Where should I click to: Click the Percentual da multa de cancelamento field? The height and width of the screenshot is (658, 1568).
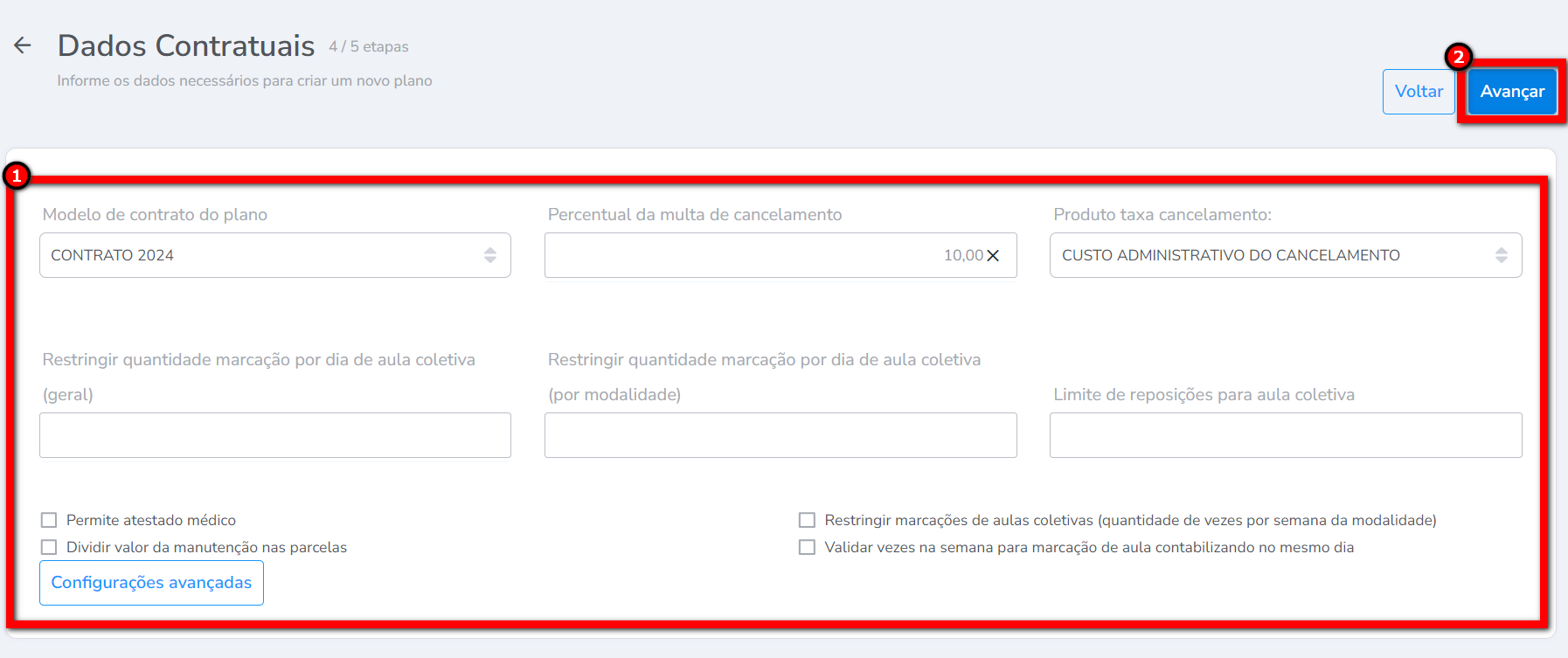click(743, 255)
